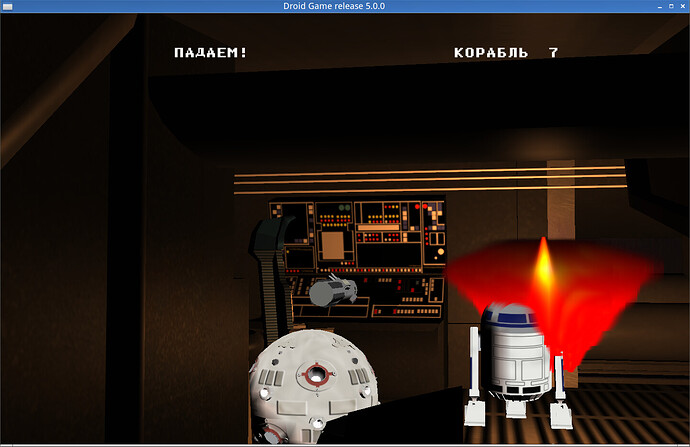
Task: Click the bright yellow core of the flame
Action: 543,267
